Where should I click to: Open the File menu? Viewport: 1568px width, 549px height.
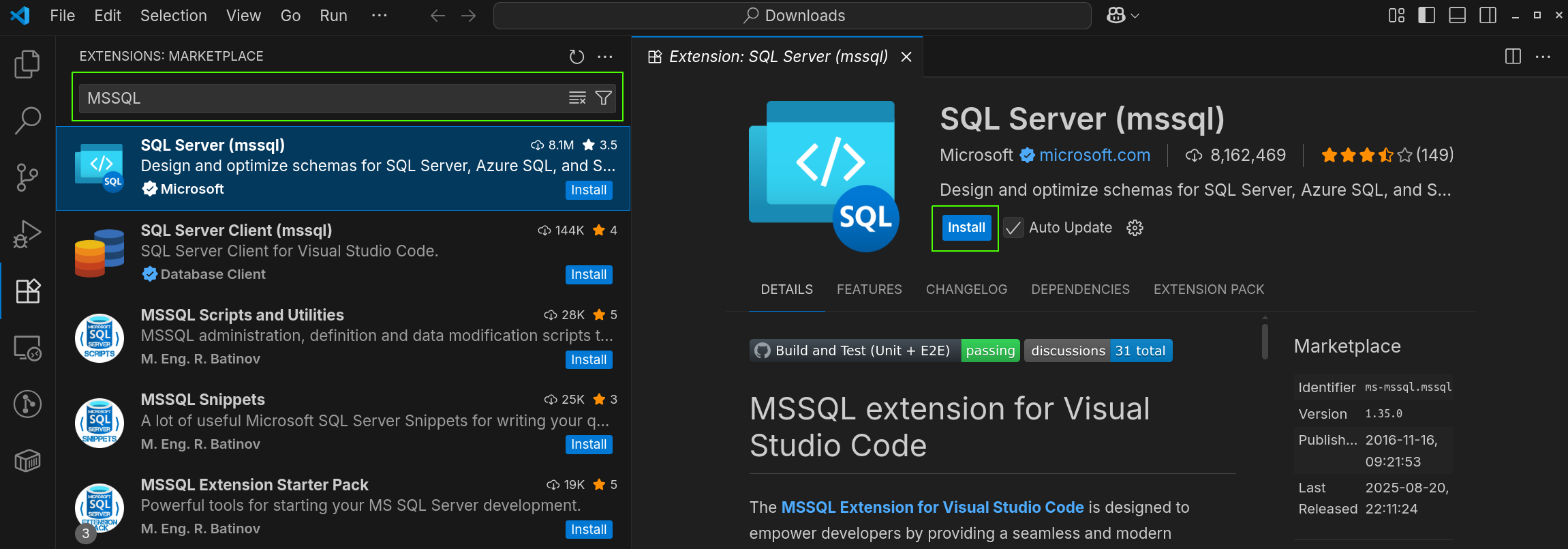coord(63,16)
